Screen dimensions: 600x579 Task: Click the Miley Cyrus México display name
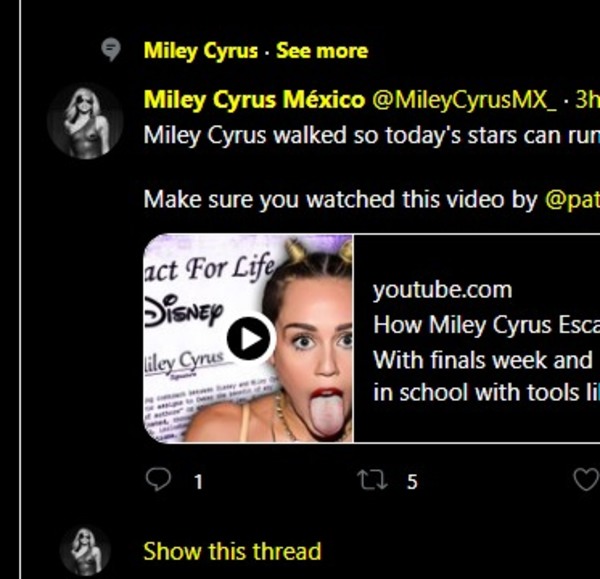[254, 100]
